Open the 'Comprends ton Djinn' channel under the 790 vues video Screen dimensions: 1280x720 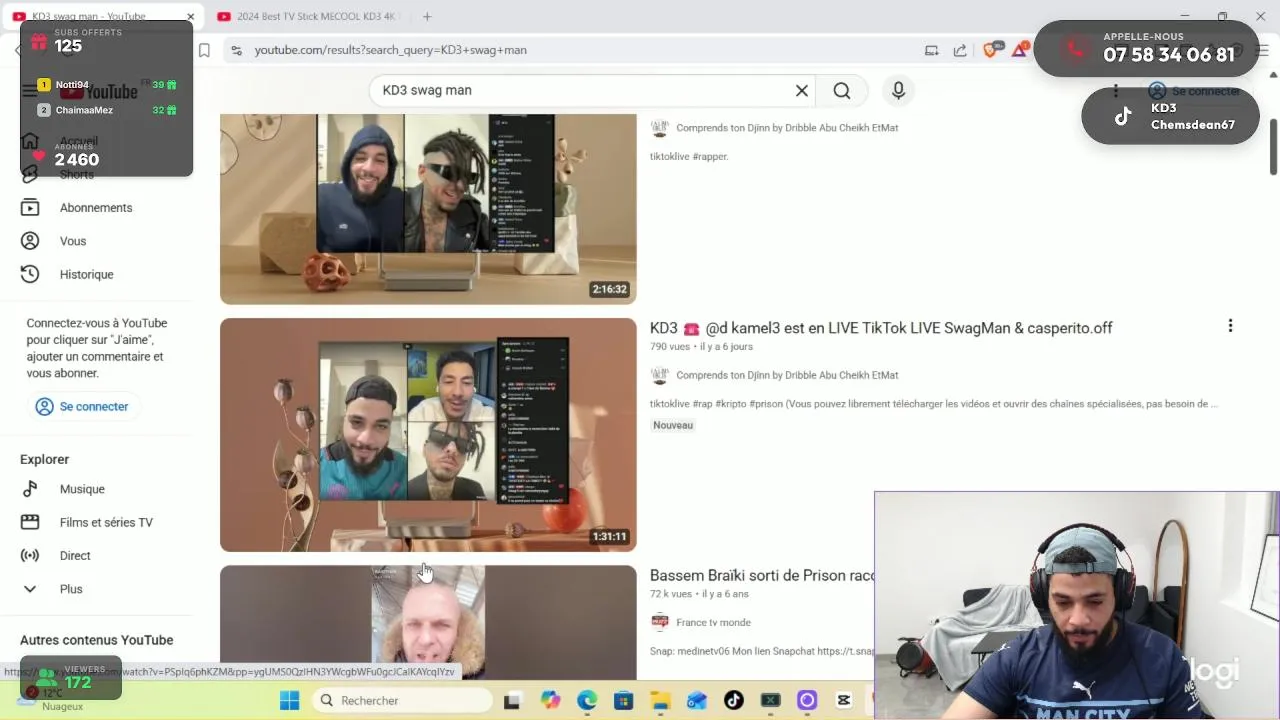tap(787, 375)
